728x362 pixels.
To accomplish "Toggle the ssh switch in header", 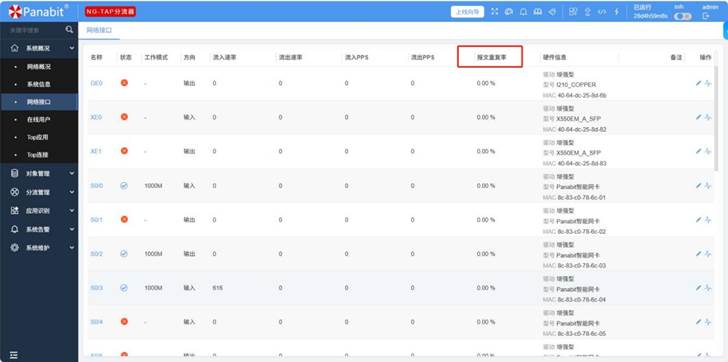I will coord(682,16).
